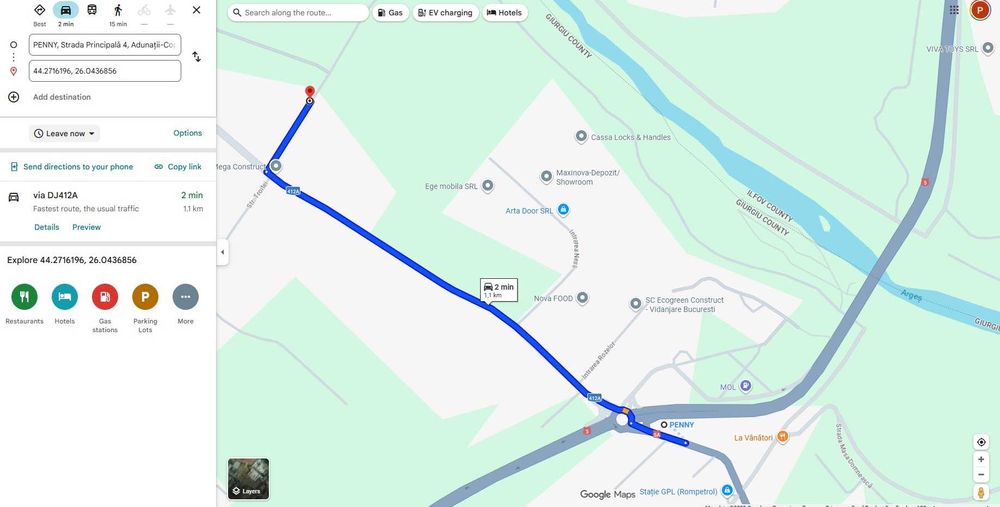The height and width of the screenshot is (507, 1000).
Task: Open Google apps grid icon
Action: click(x=954, y=10)
